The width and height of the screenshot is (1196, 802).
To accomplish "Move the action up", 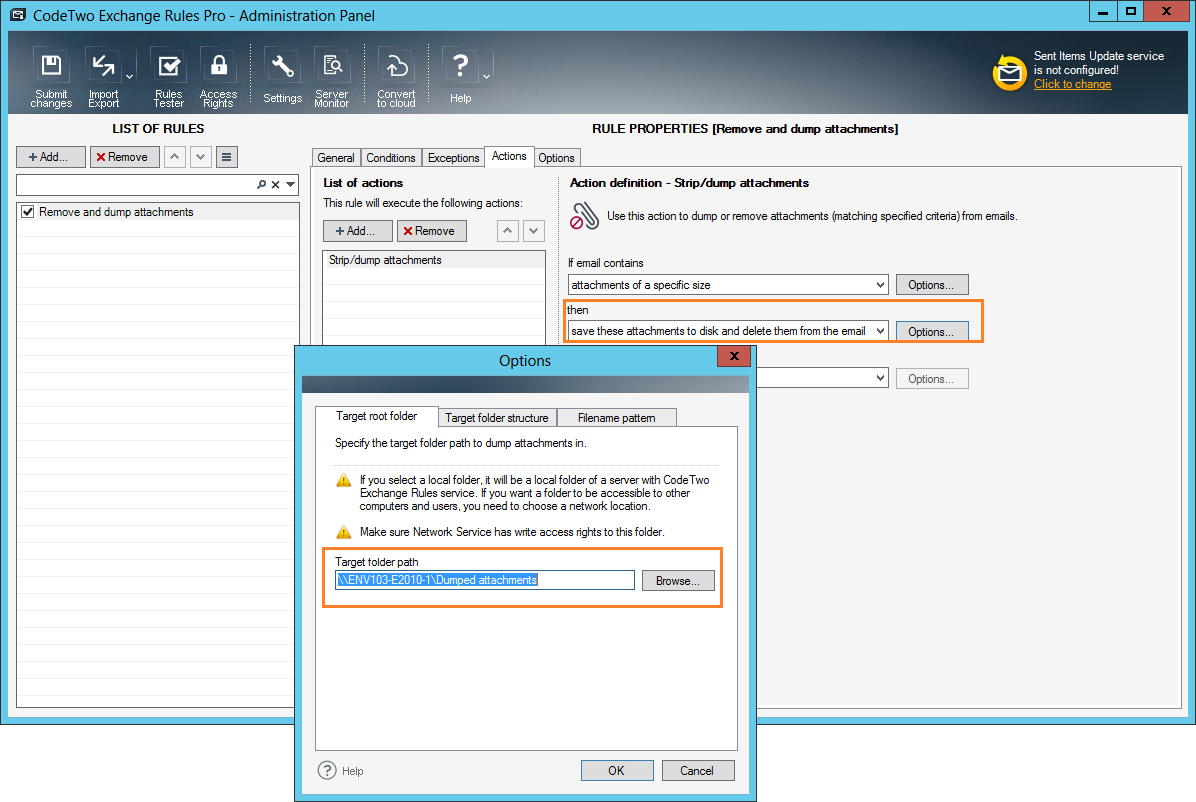I will pos(508,230).
